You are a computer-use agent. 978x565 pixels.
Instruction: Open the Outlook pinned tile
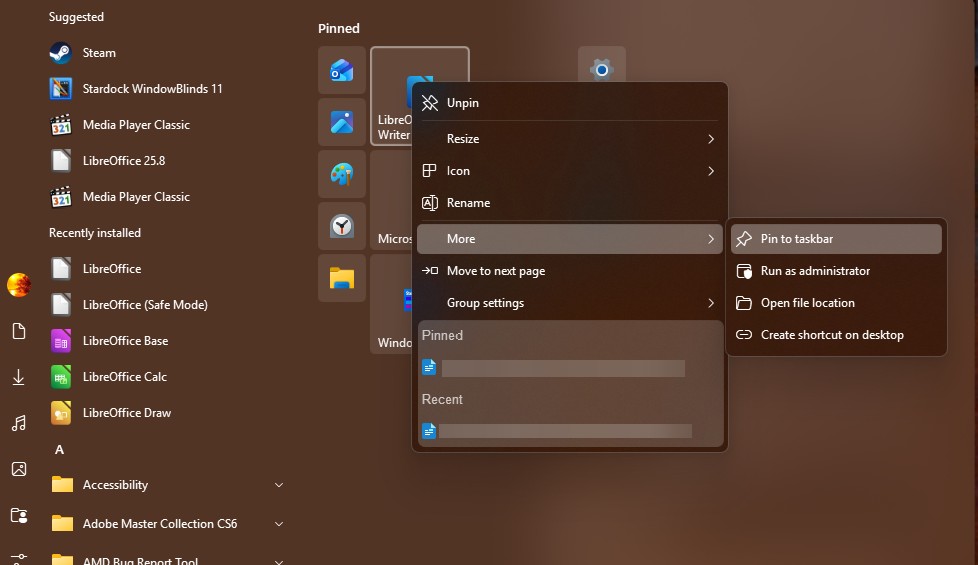342,70
